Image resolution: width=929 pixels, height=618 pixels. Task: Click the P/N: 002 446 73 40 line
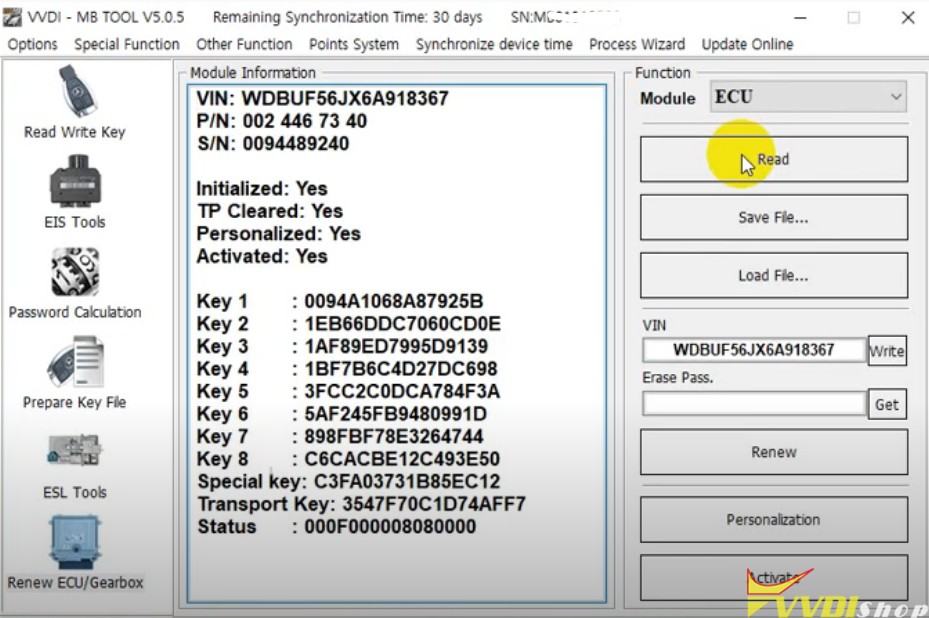coord(281,121)
